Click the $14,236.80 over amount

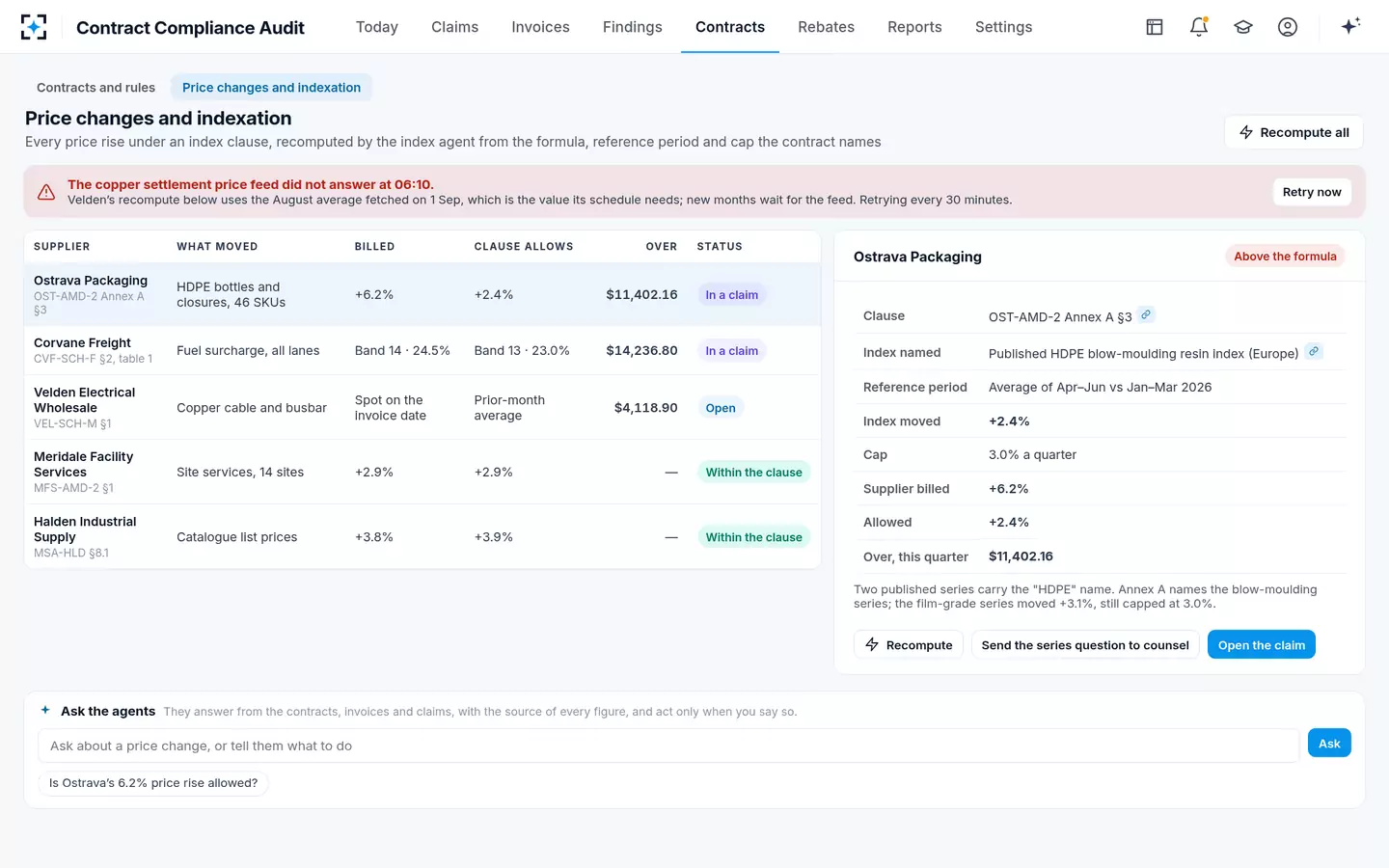pyautogui.click(x=641, y=351)
